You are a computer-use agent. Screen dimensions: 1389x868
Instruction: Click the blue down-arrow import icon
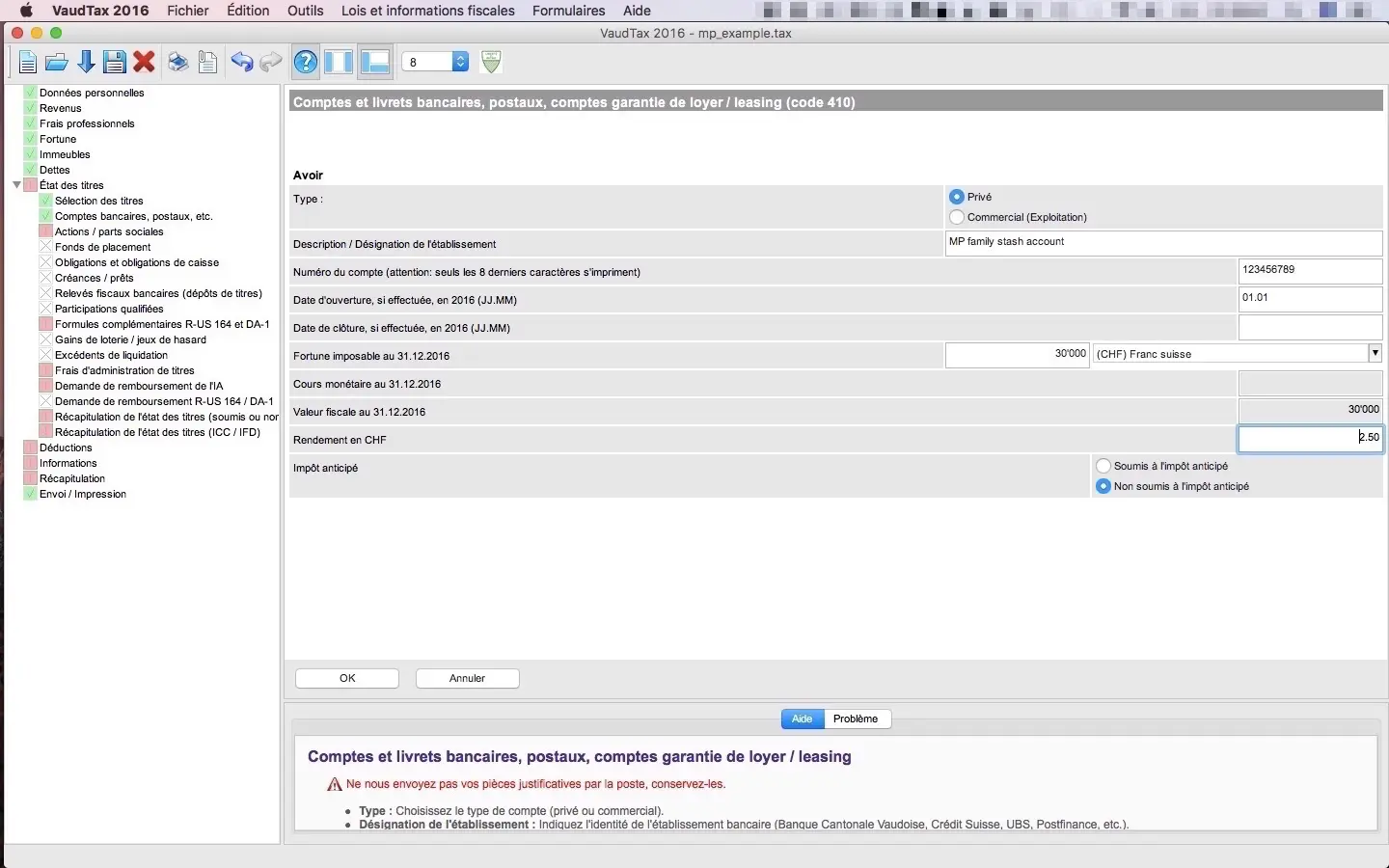[86, 63]
